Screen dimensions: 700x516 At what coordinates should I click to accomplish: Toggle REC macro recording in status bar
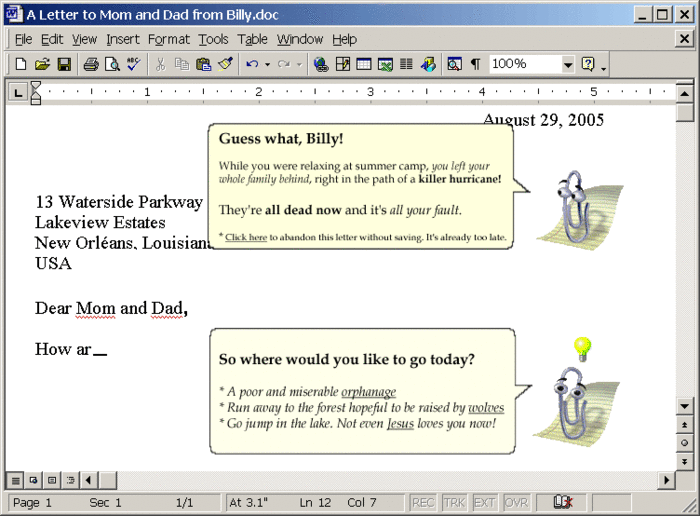pyautogui.click(x=422, y=503)
